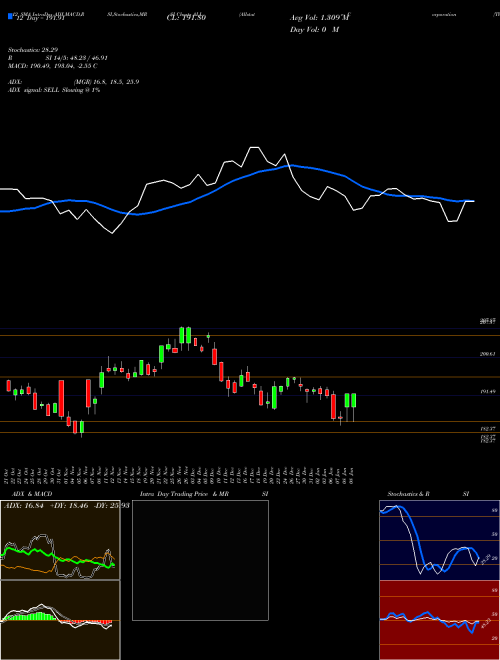The width and height of the screenshot is (500, 660).
Task: Click the MACD histogram panel
Action: (60, 620)
